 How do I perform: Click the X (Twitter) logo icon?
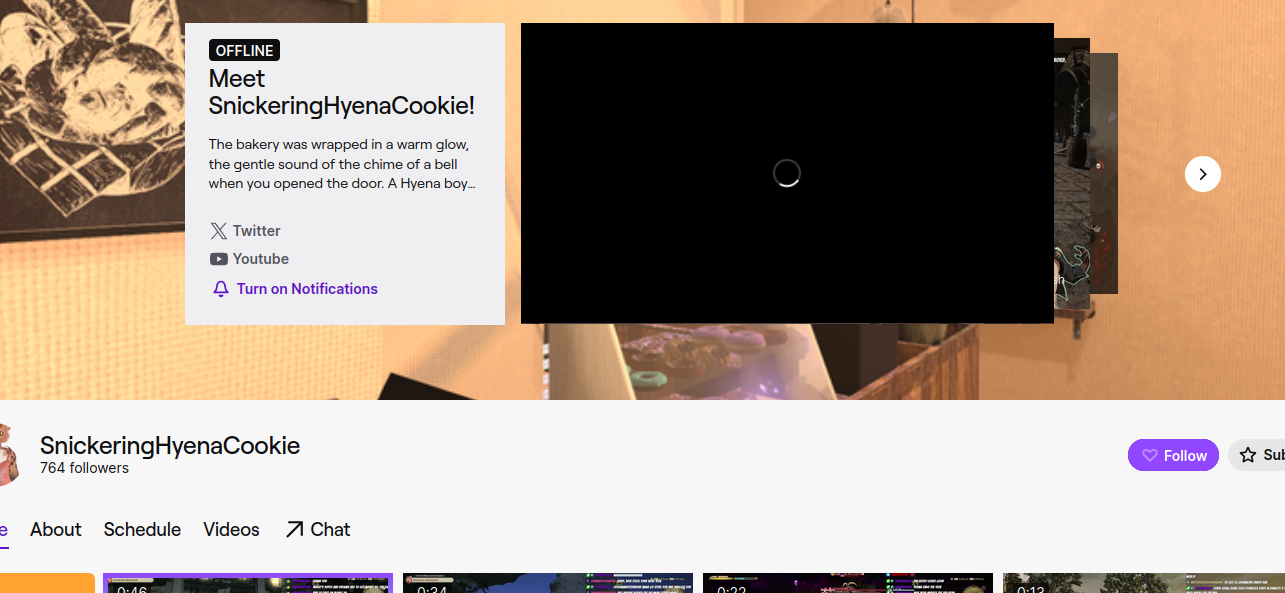click(219, 231)
